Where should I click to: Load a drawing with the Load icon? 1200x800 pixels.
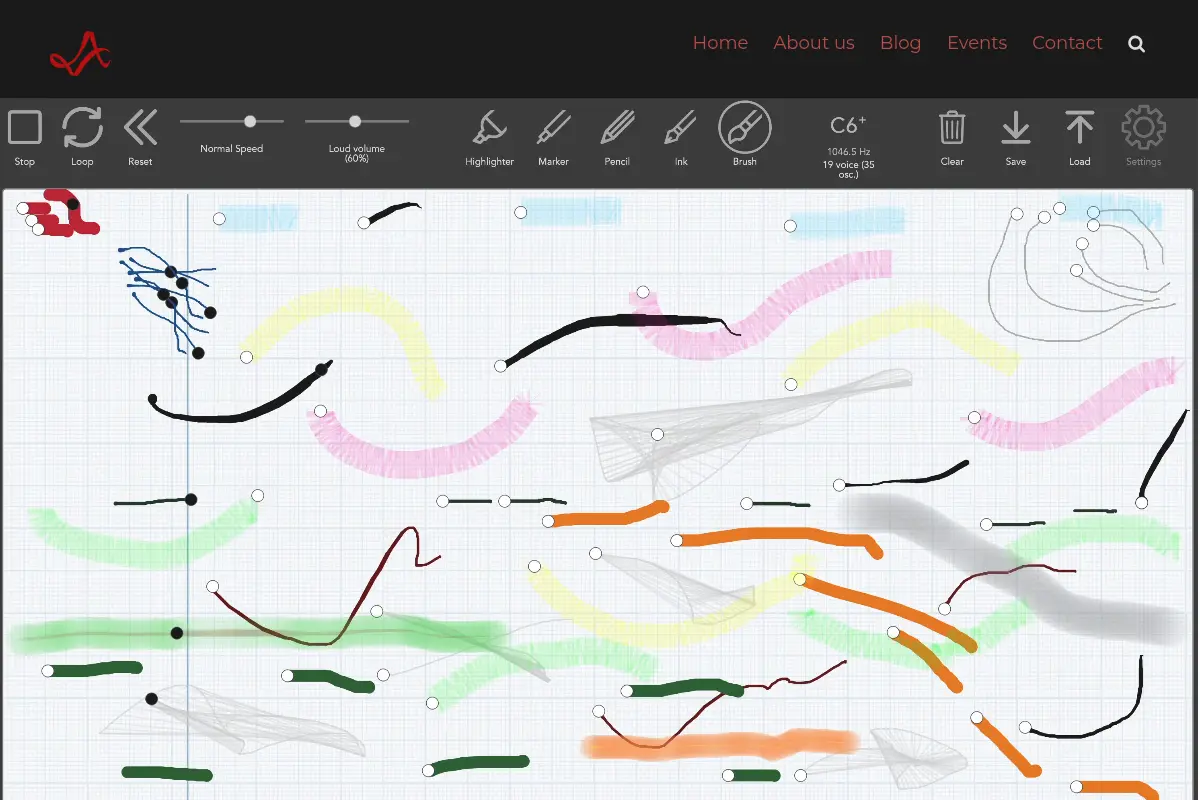click(x=1079, y=128)
